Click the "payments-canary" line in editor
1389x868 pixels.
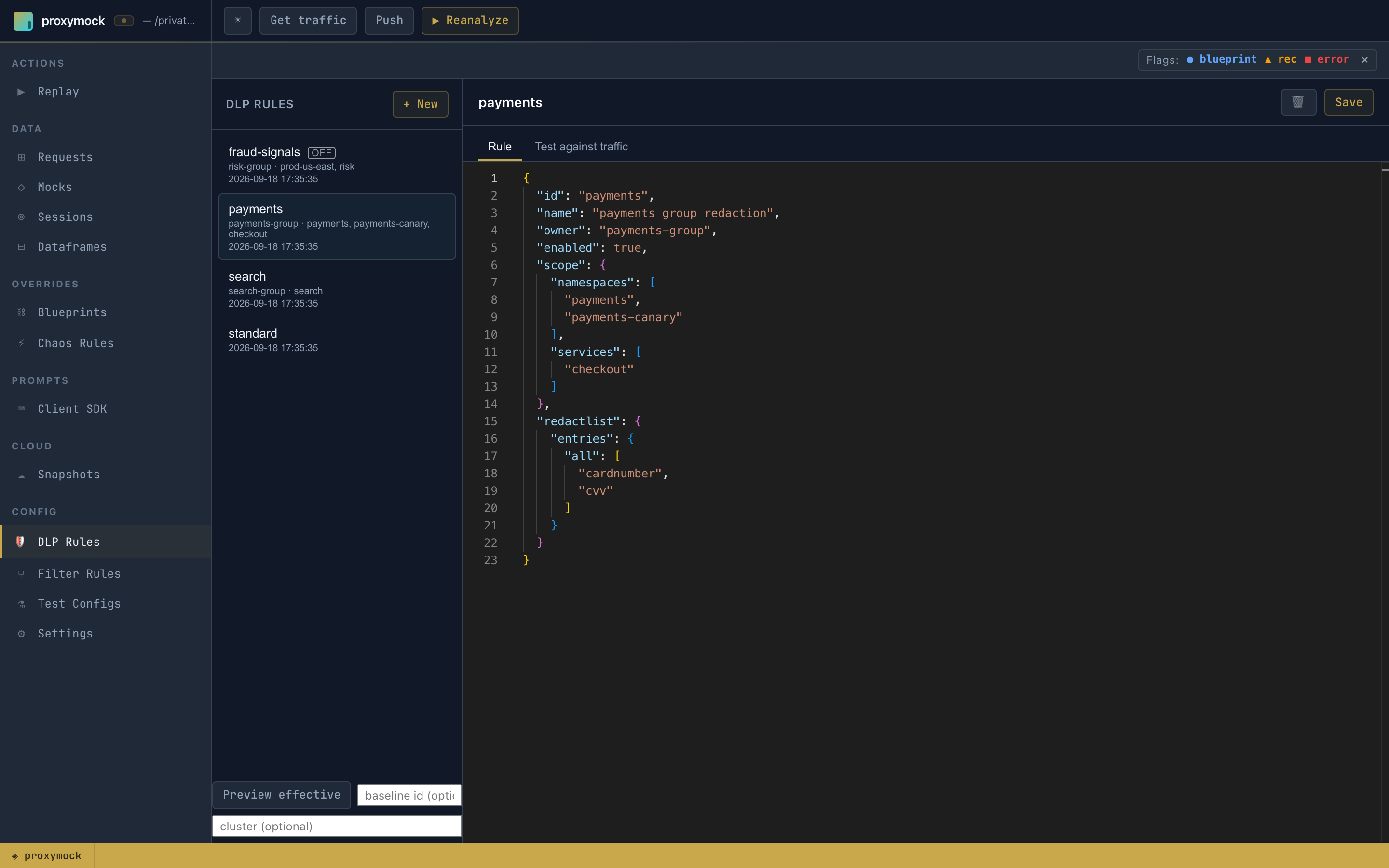point(623,317)
